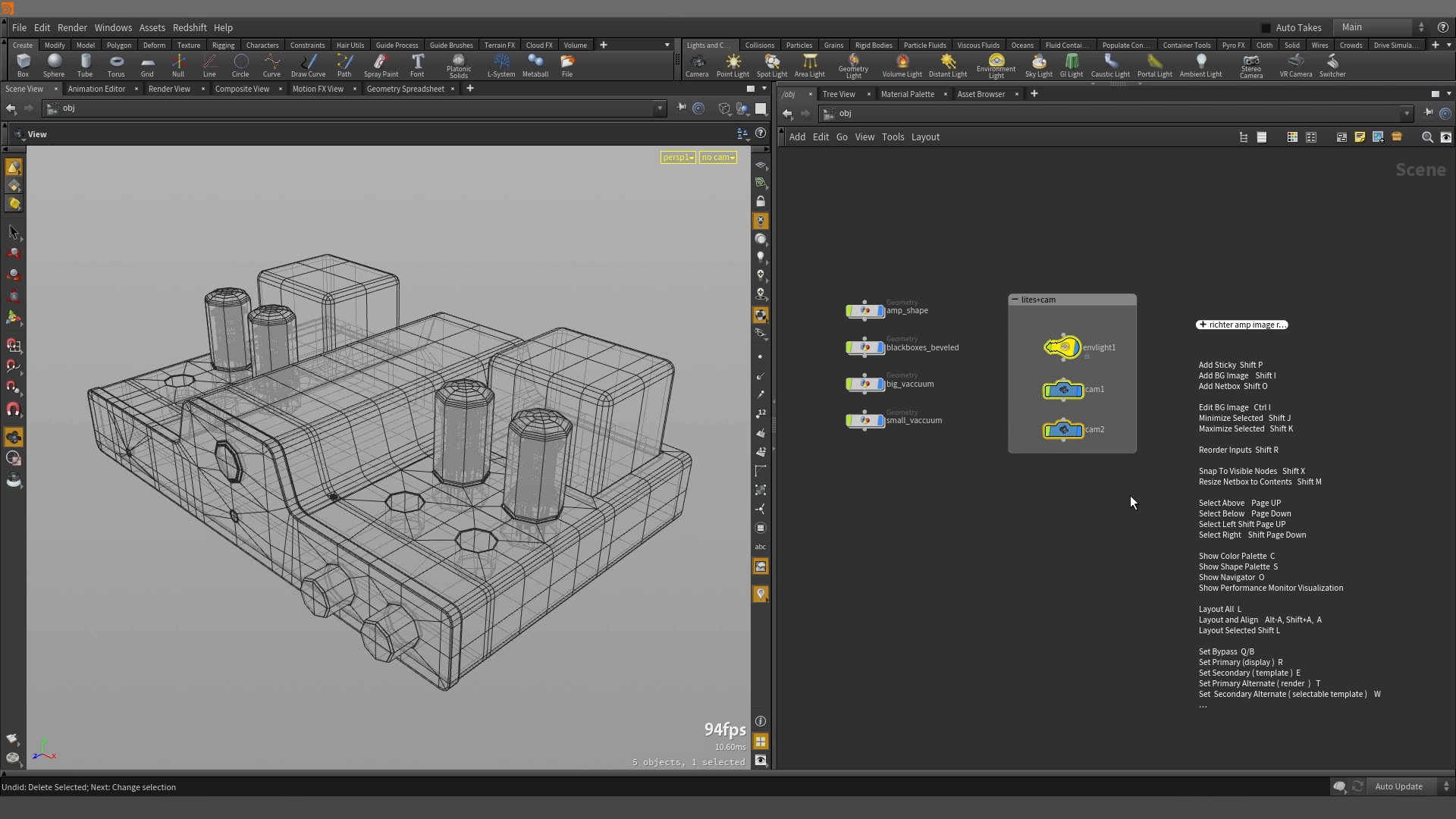This screenshot has width=1456, height=819.
Task: Expand the richter amp image sticky note
Action: 1203,325
